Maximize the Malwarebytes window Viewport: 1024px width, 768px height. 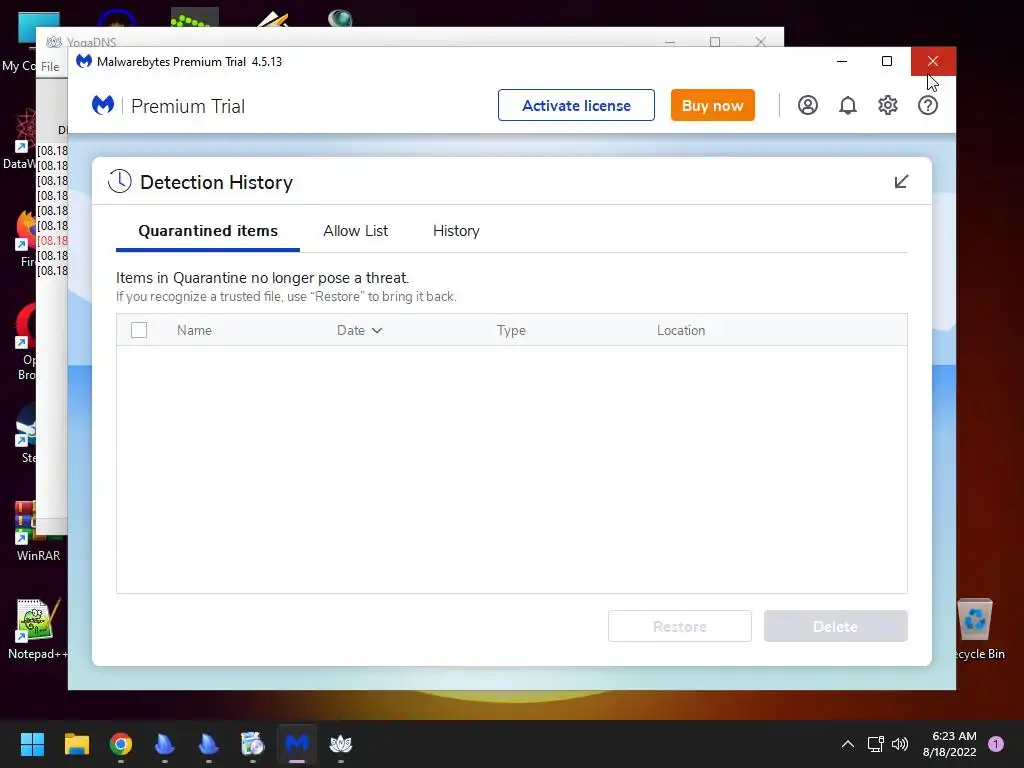887,61
